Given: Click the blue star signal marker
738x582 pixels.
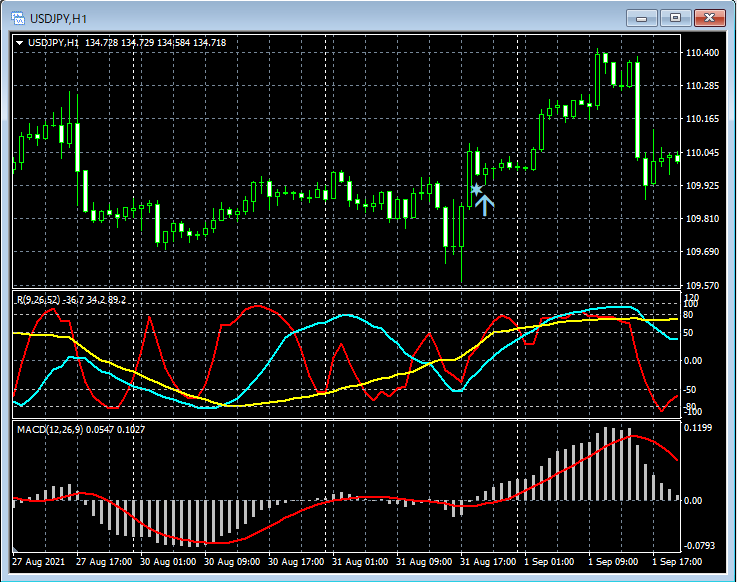Looking at the screenshot, I should [476, 189].
